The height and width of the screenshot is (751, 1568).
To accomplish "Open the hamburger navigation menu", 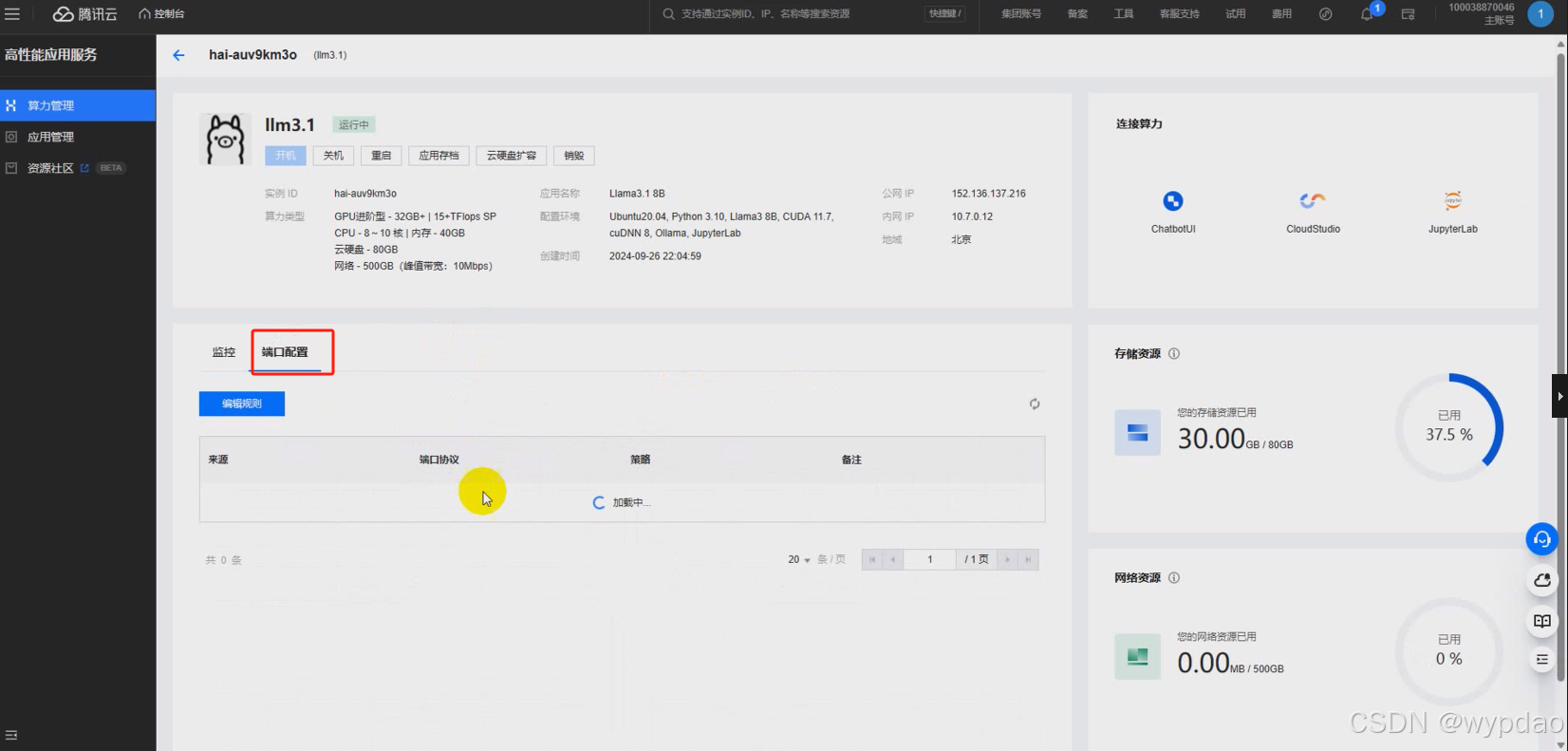I will tap(12, 14).
